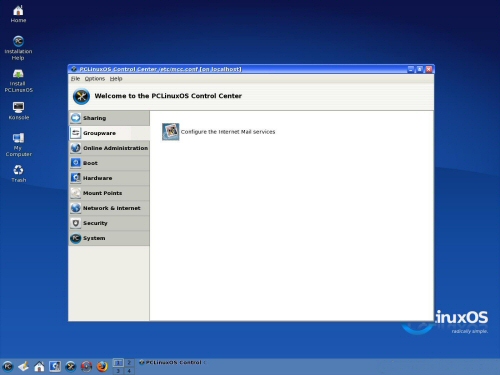Click PCLinuxOS Control taskbar entry
The image size is (500, 375).
click(173, 362)
